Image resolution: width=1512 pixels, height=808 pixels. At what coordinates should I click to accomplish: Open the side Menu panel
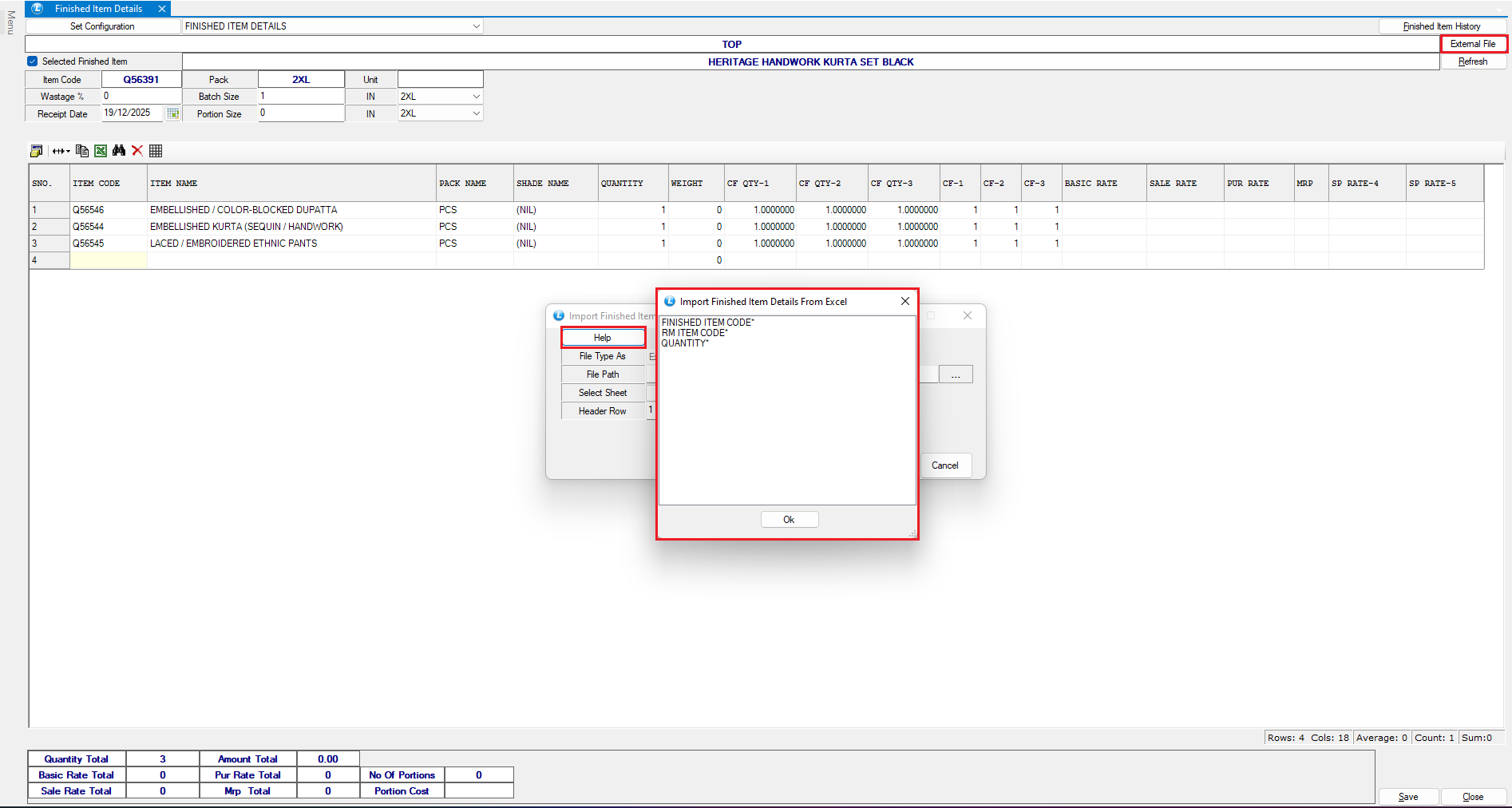coord(10,22)
